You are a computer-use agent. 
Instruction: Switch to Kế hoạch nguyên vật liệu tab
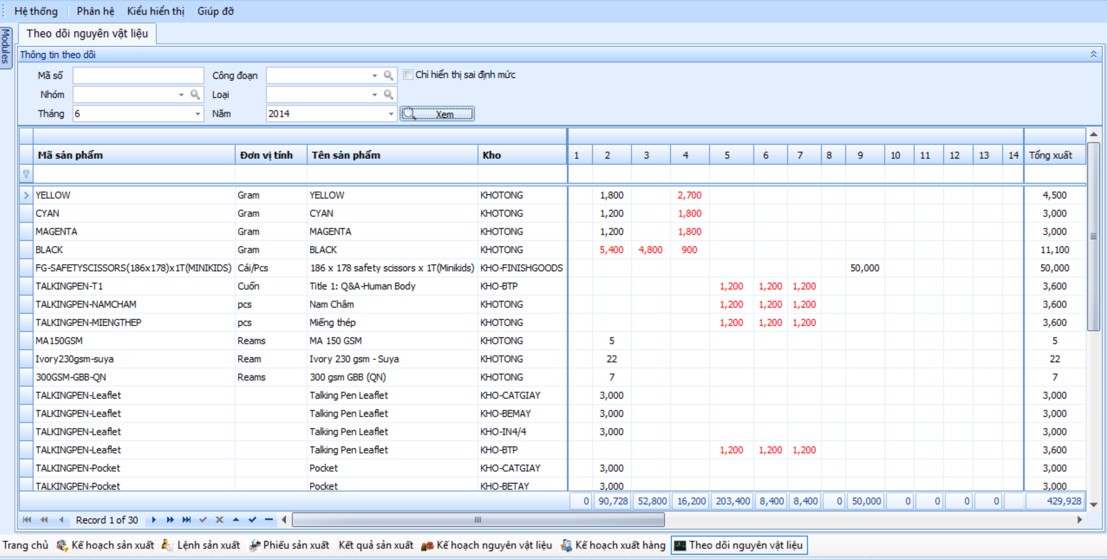click(486, 545)
